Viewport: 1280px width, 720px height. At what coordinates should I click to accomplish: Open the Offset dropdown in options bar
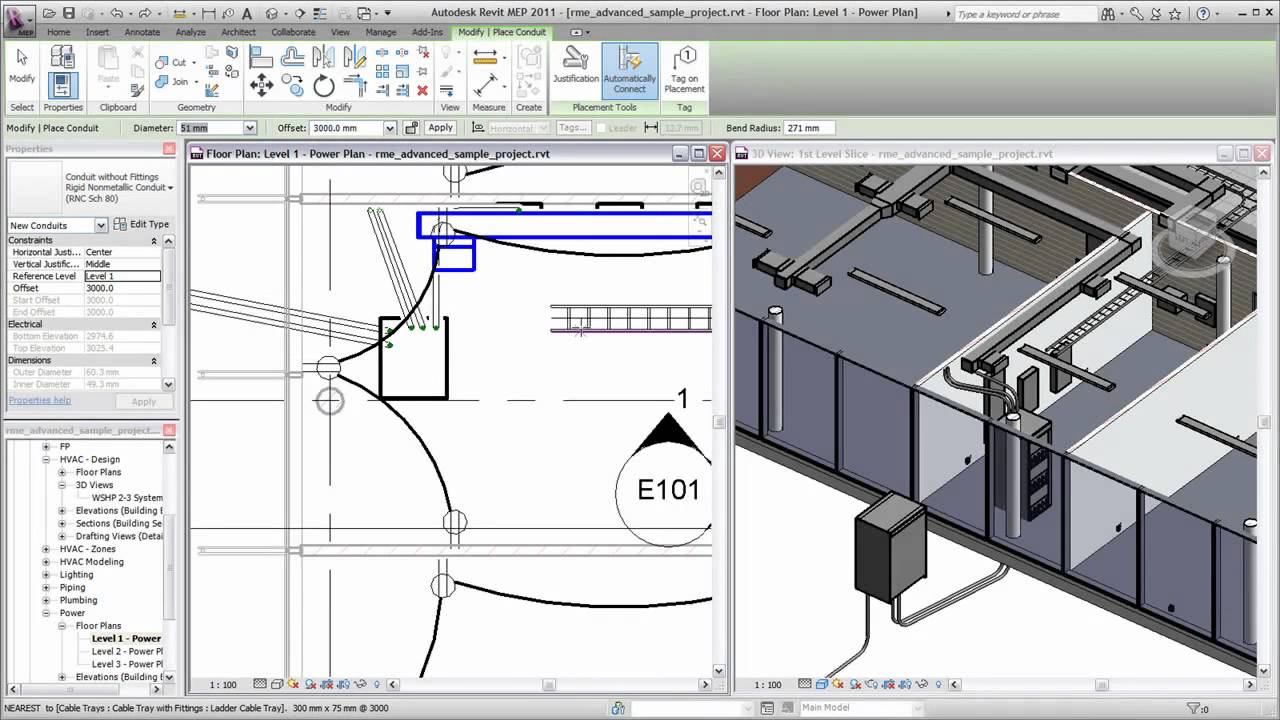coord(389,128)
